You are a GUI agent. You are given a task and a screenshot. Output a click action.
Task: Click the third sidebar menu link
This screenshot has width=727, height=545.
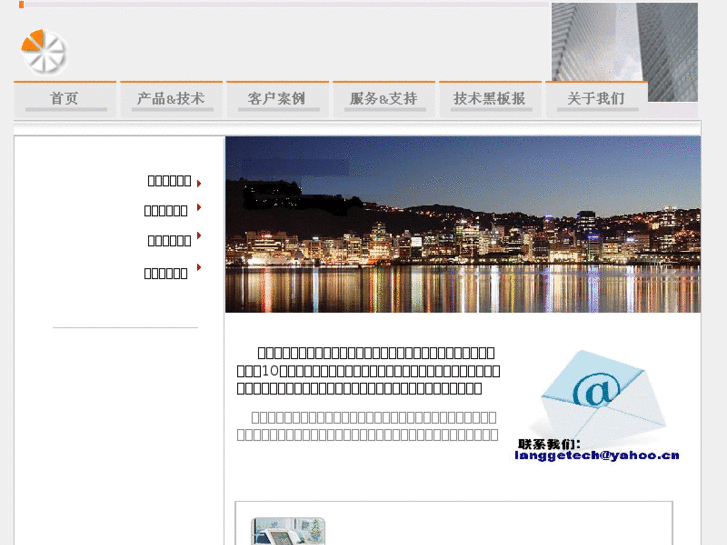(169, 241)
